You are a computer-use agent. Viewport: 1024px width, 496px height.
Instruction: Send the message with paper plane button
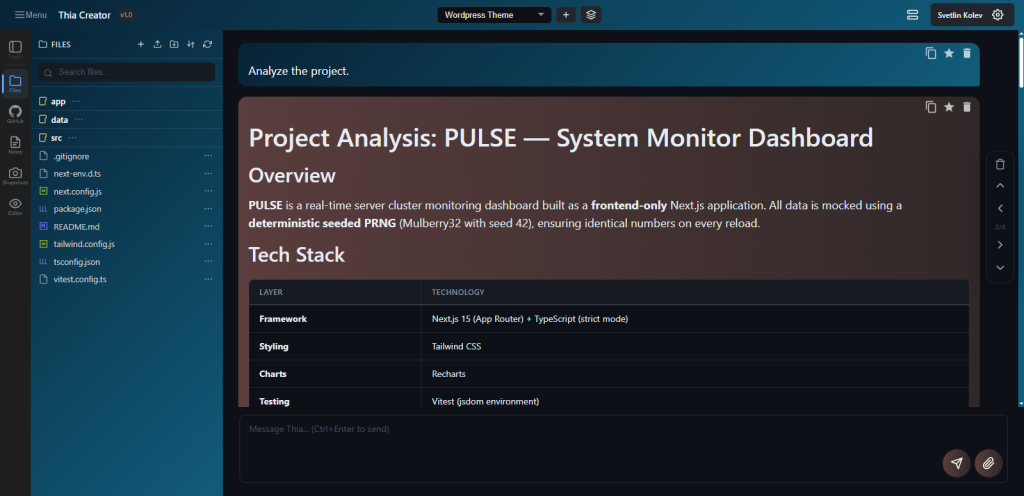956,463
